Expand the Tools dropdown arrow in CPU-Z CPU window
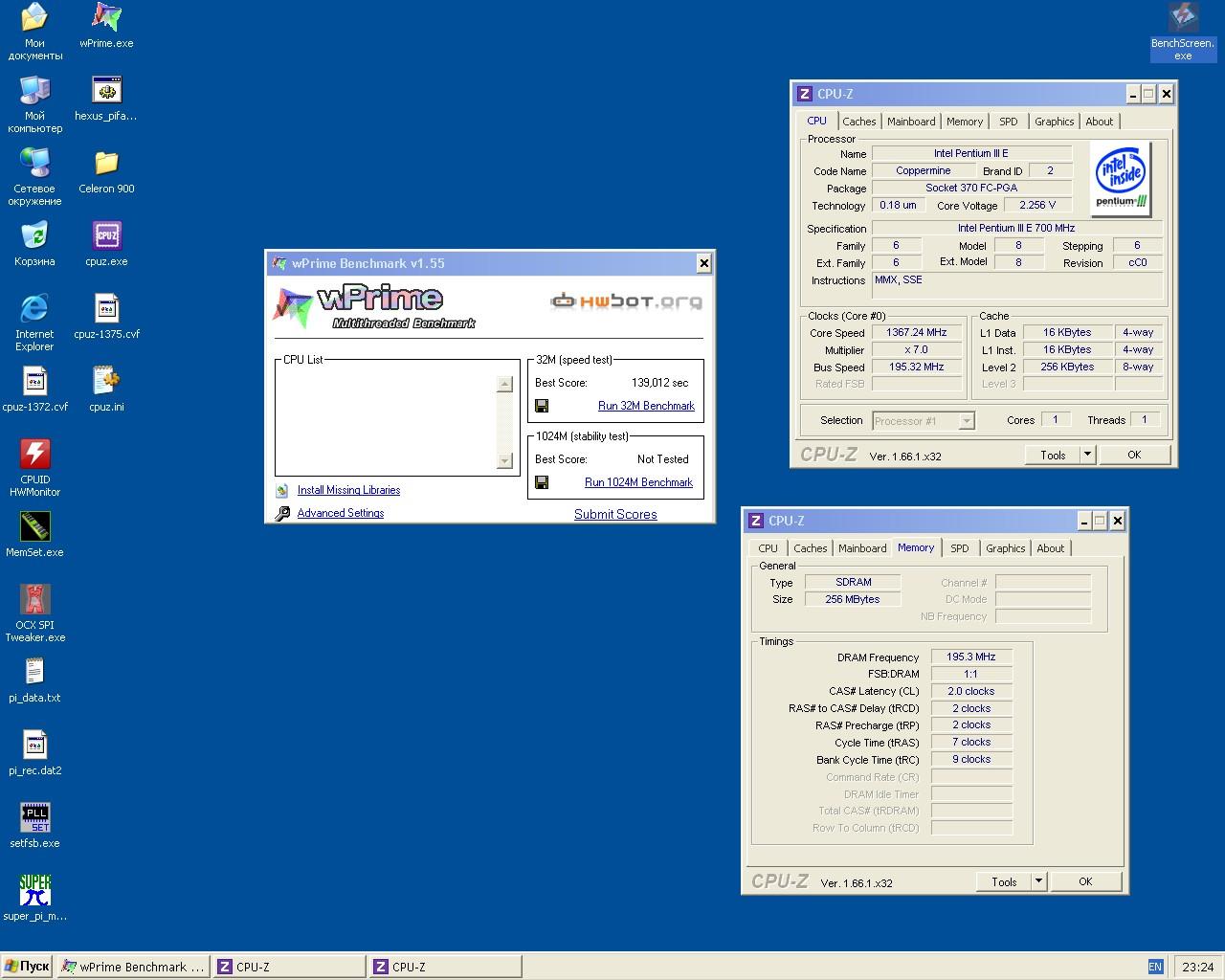This screenshot has width=1225, height=980. point(1087,455)
